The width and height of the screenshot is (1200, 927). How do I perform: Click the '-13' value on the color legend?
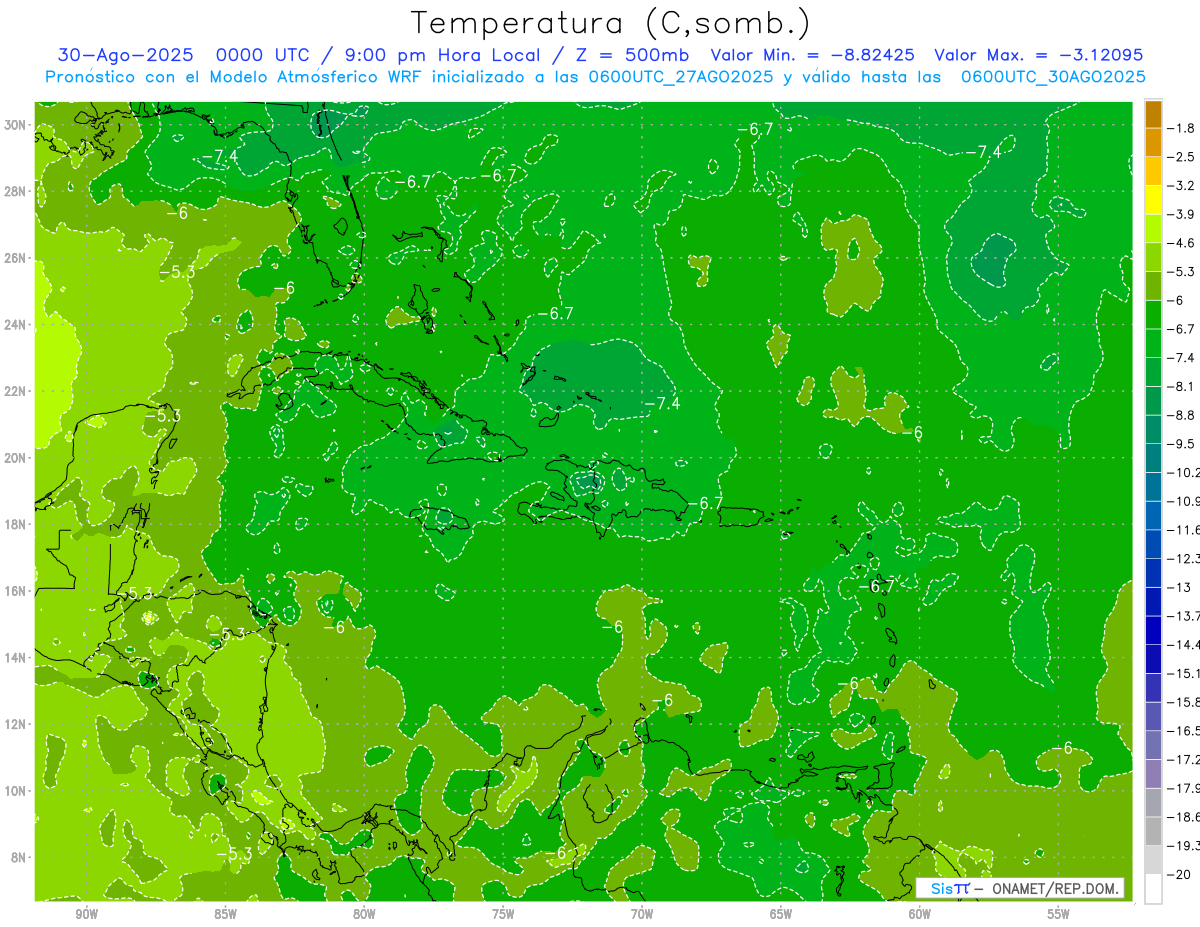click(1179, 587)
